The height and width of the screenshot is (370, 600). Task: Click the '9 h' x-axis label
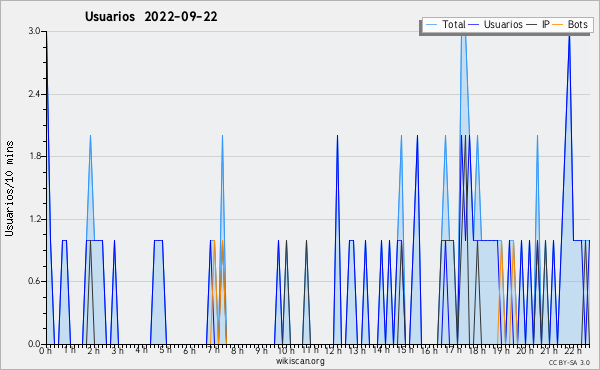pos(261,350)
